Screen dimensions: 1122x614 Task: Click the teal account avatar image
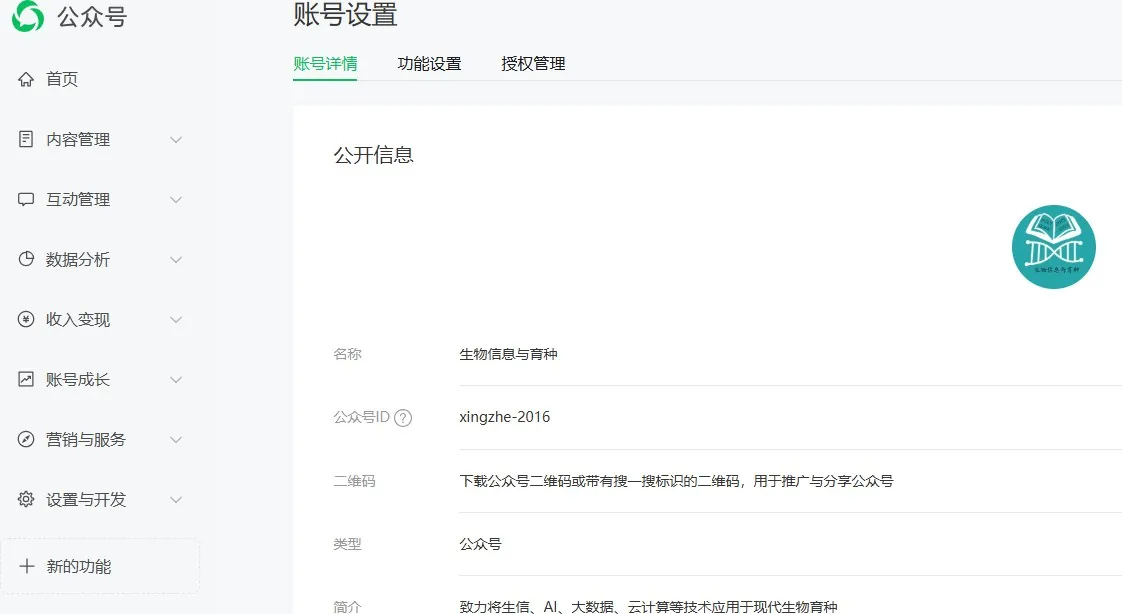click(1053, 247)
